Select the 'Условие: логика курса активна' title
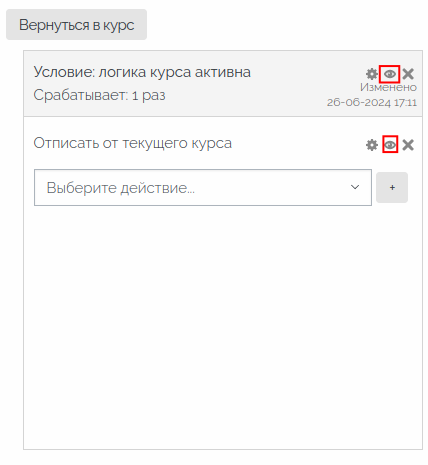Screen dimensions: 428x465 click(142, 72)
